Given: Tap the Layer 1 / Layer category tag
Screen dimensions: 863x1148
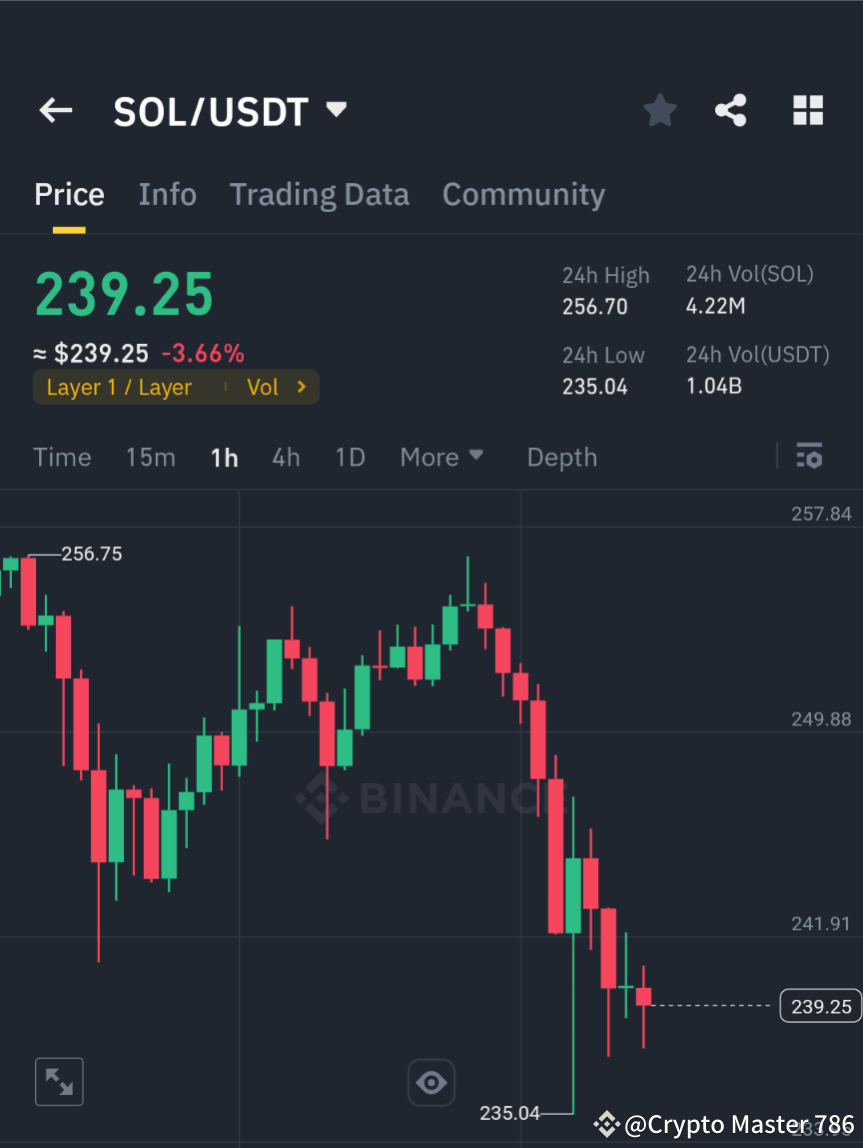Looking at the screenshot, I should (119, 387).
